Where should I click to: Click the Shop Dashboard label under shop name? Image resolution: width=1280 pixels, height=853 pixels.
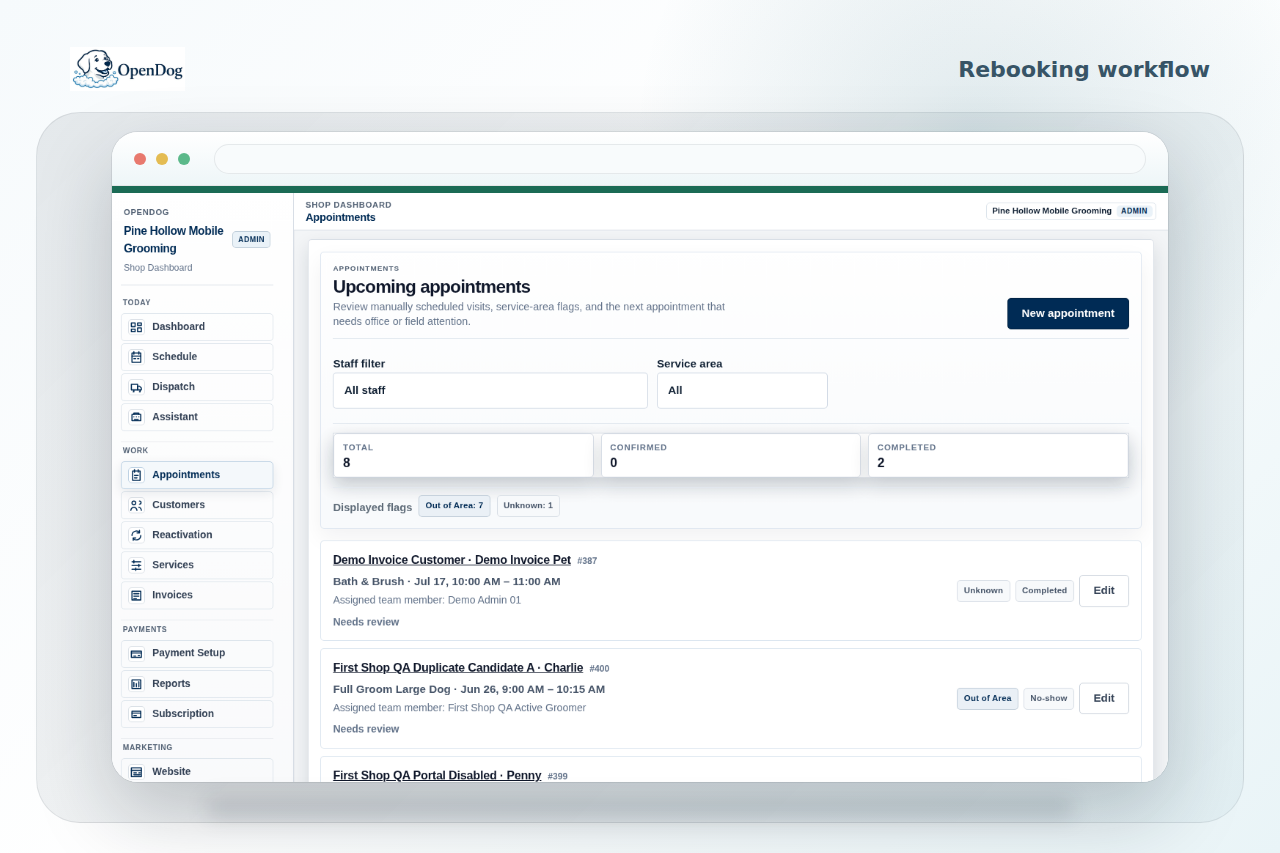pyautogui.click(x=158, y=268)
